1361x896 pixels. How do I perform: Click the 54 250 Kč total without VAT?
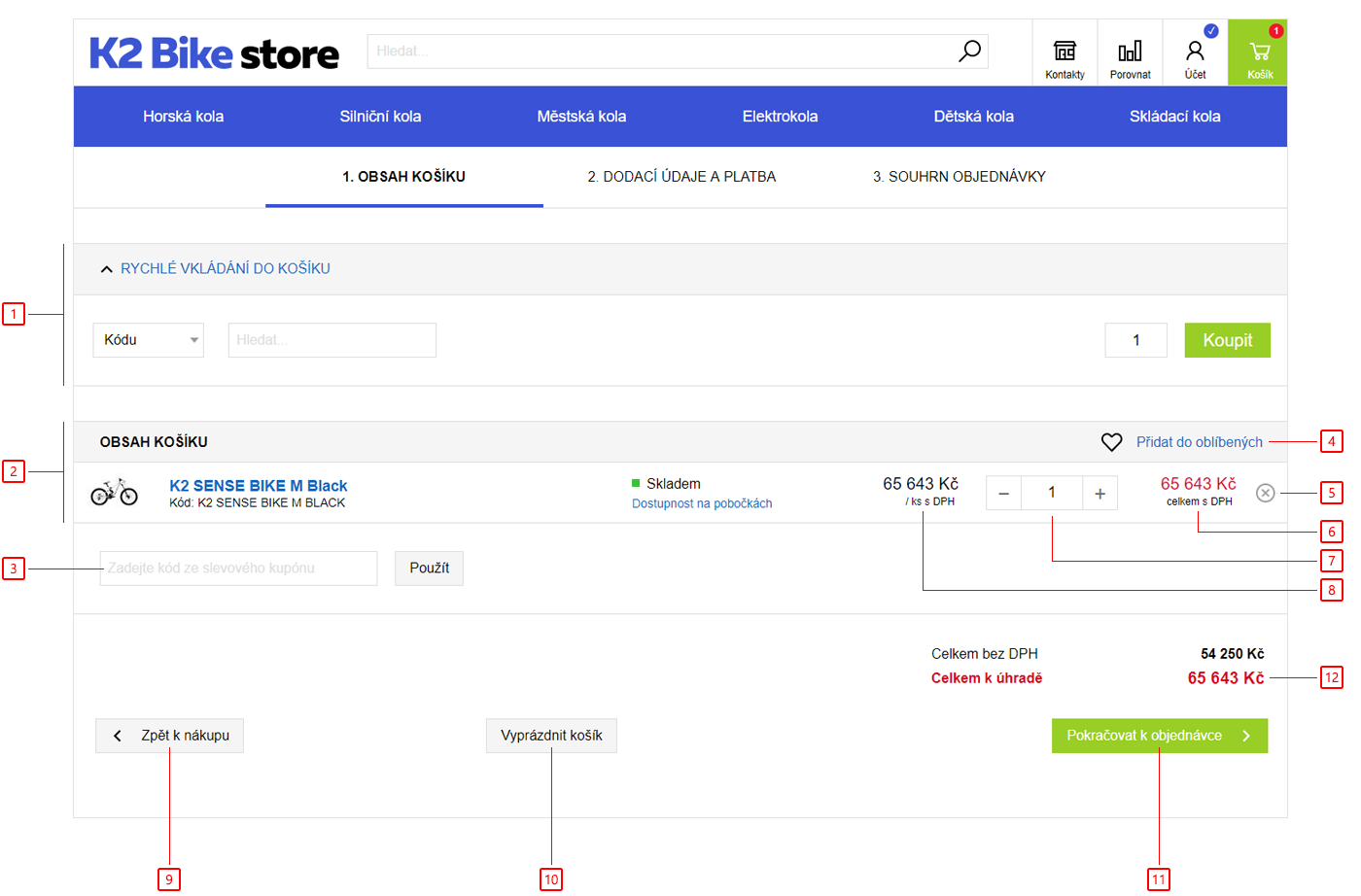pos(1232,654)
